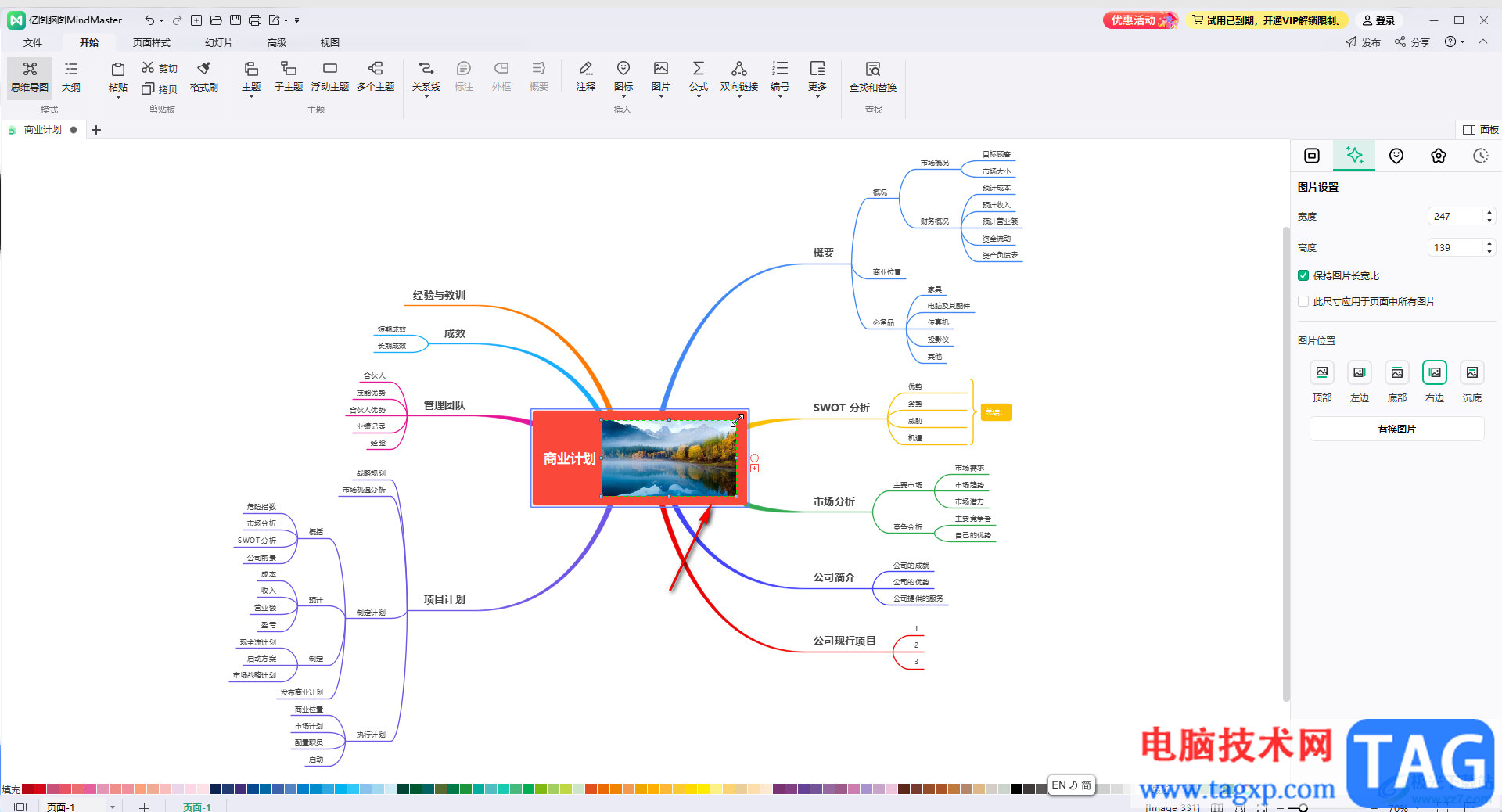Click the Cut (剪切) tool
The image size is (1502, 812).
pos(160,68)
